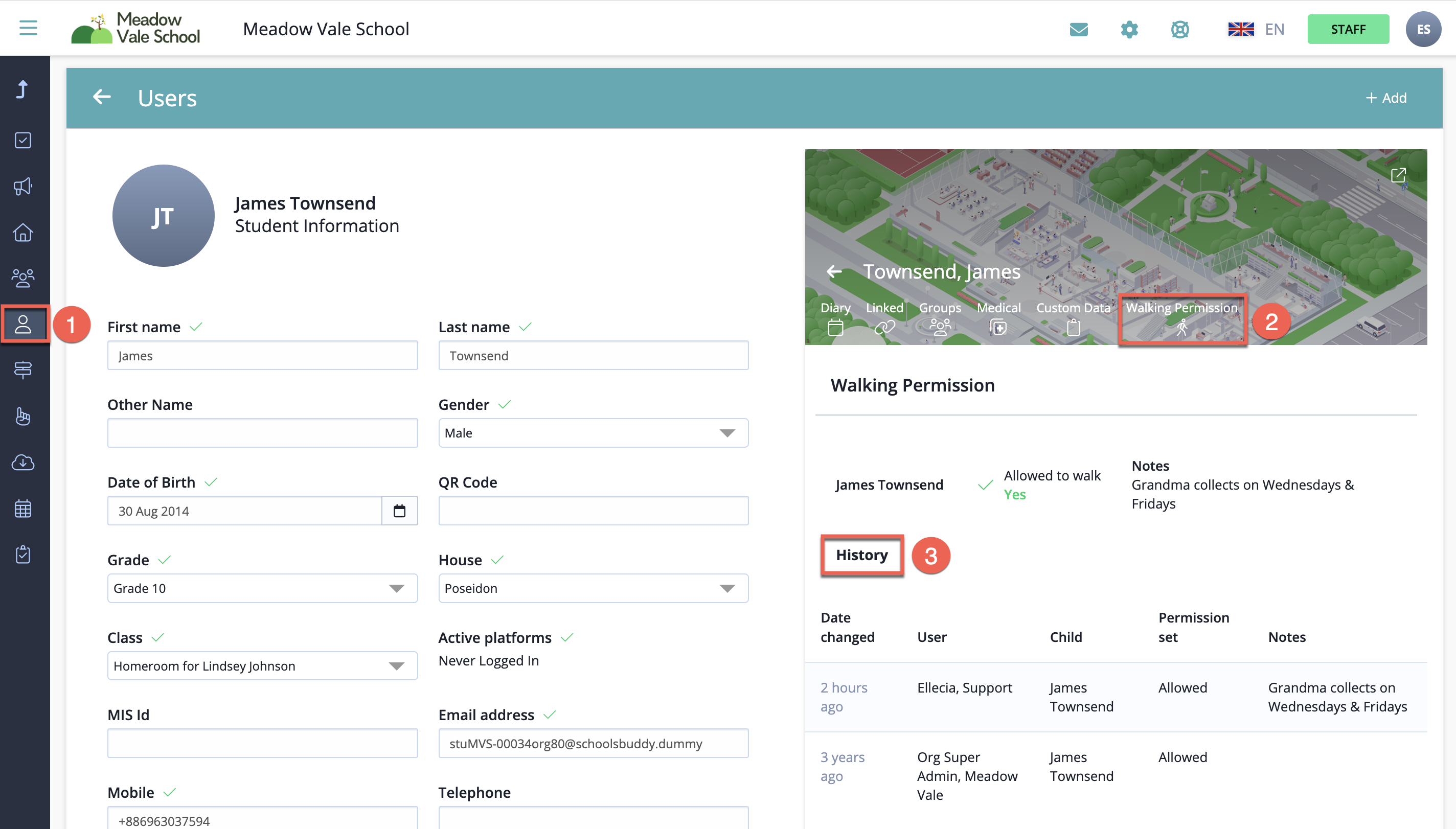Click the UK flag language icon

[x=1241, y=29]
